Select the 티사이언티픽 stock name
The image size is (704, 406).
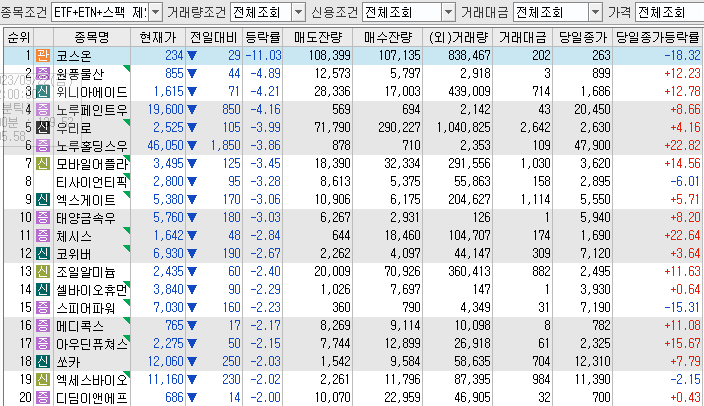(92, 182)
